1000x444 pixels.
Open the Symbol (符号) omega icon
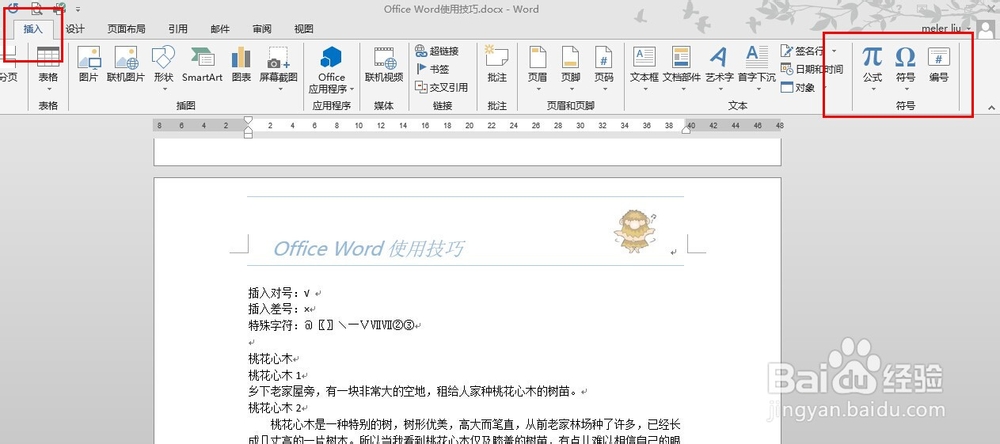[906, 65]
